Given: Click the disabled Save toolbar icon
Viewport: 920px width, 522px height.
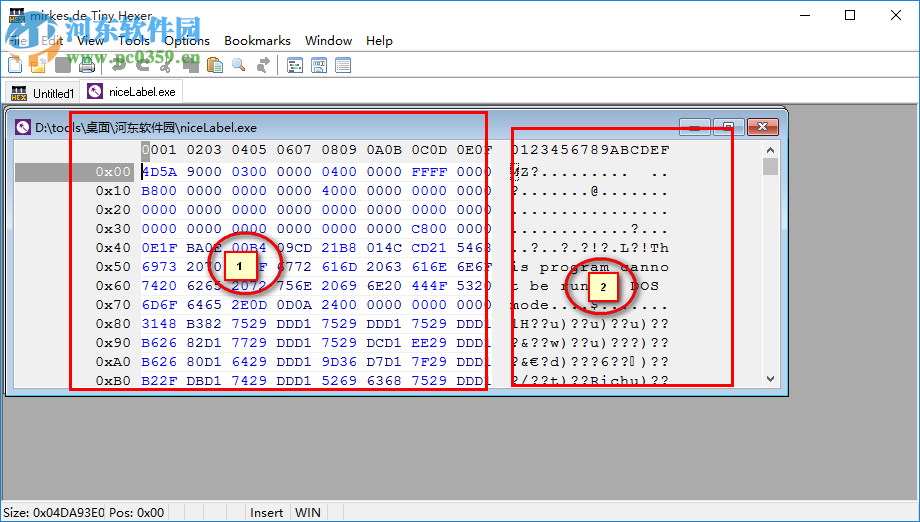Looking at the screenshot, I should point(63,65).
